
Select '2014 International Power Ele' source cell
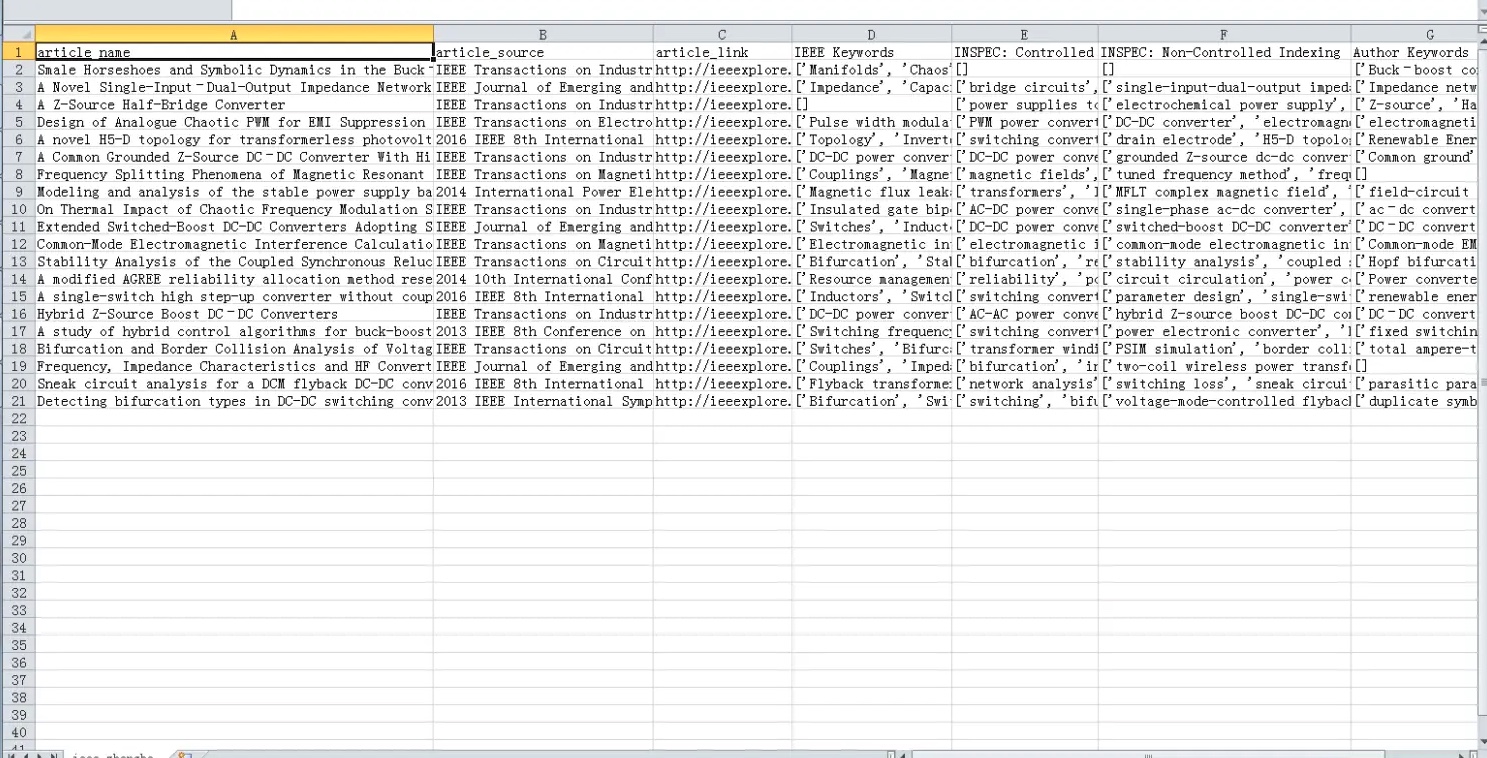(543, 192)
